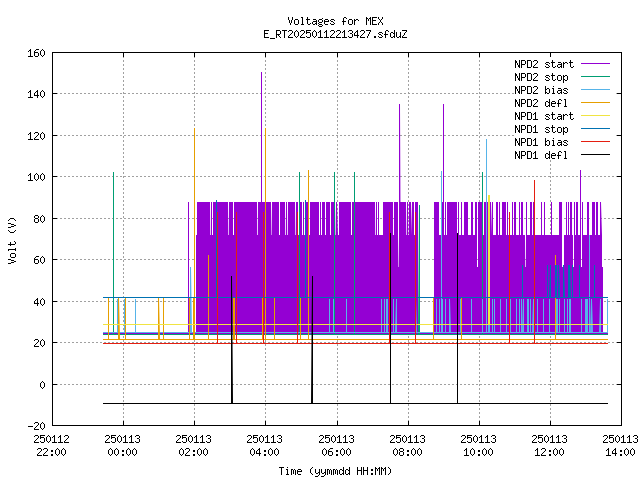Click the 160 tick label on y-axis
The height and width of the screenshot is (480, 640).
pyautogui.click(x=36, y=53)
